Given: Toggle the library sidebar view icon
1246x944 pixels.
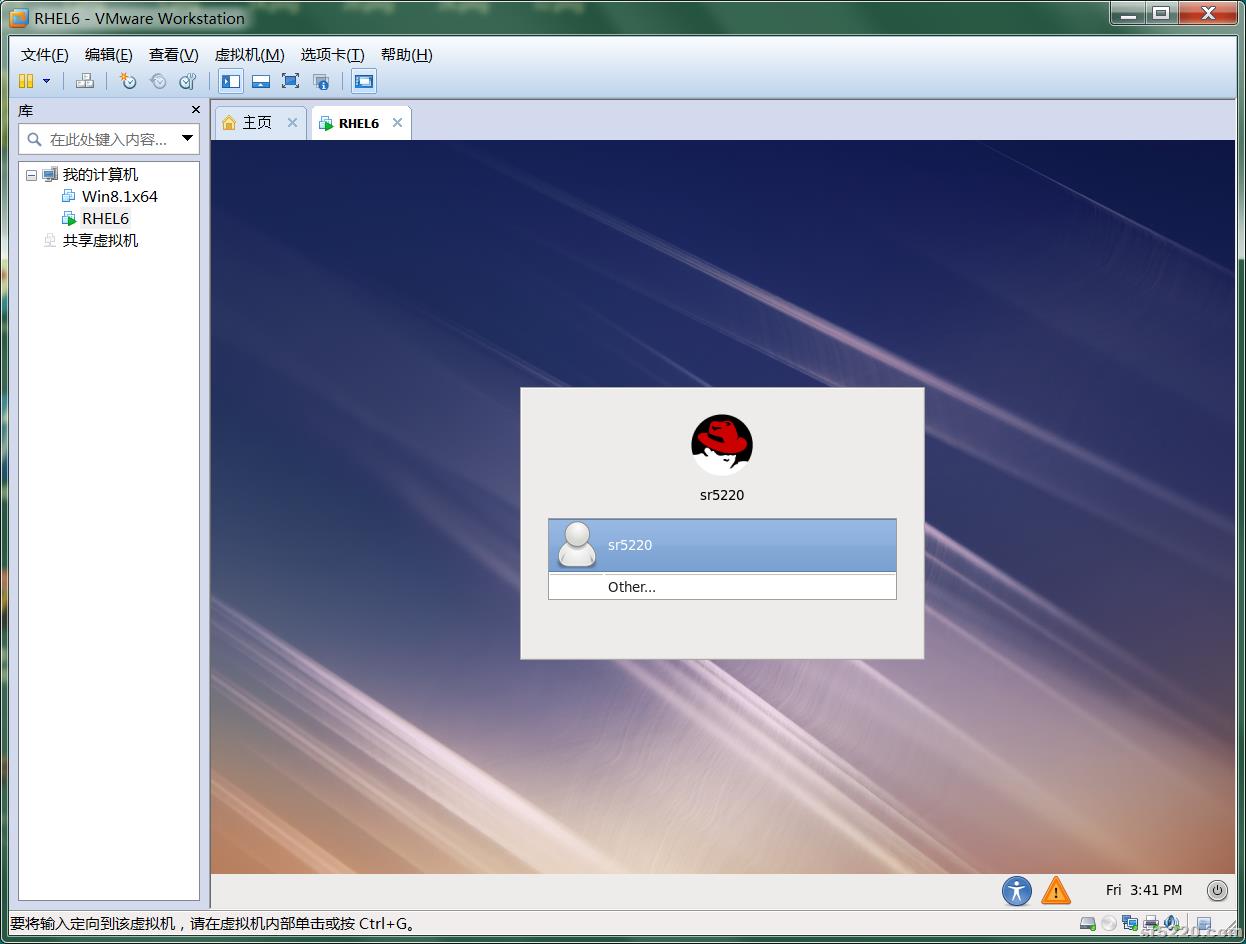Looking at the screenshot, I should coord(231,81).
